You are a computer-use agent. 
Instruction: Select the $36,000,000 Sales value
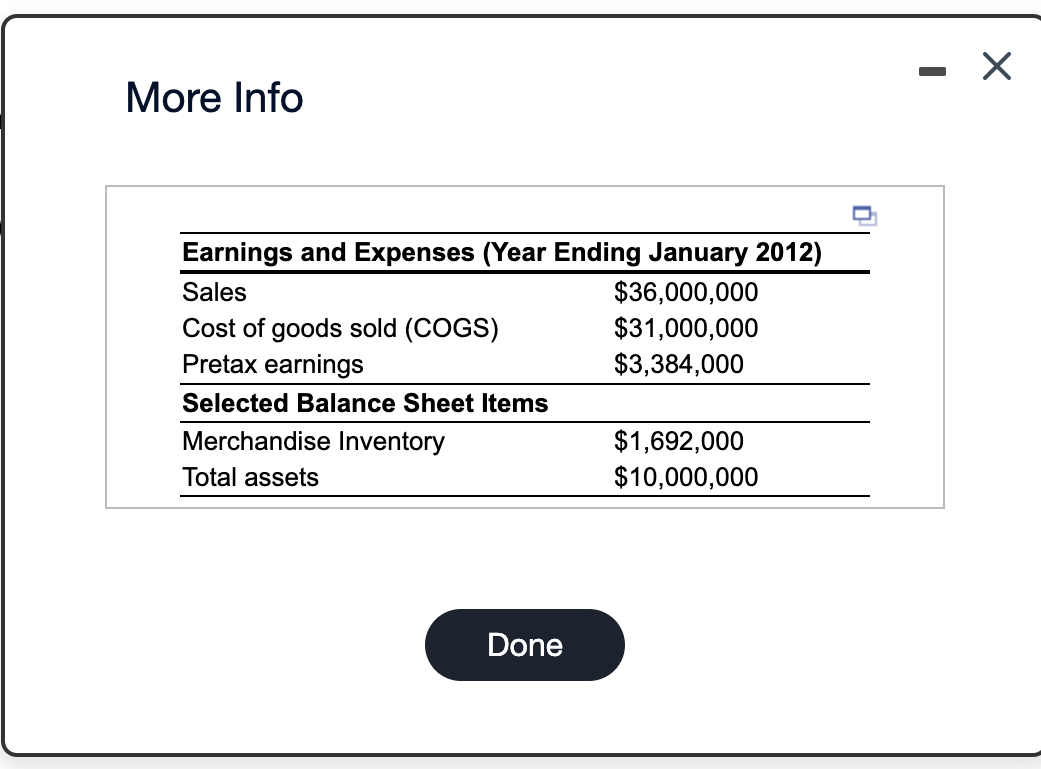coord(686,292)
